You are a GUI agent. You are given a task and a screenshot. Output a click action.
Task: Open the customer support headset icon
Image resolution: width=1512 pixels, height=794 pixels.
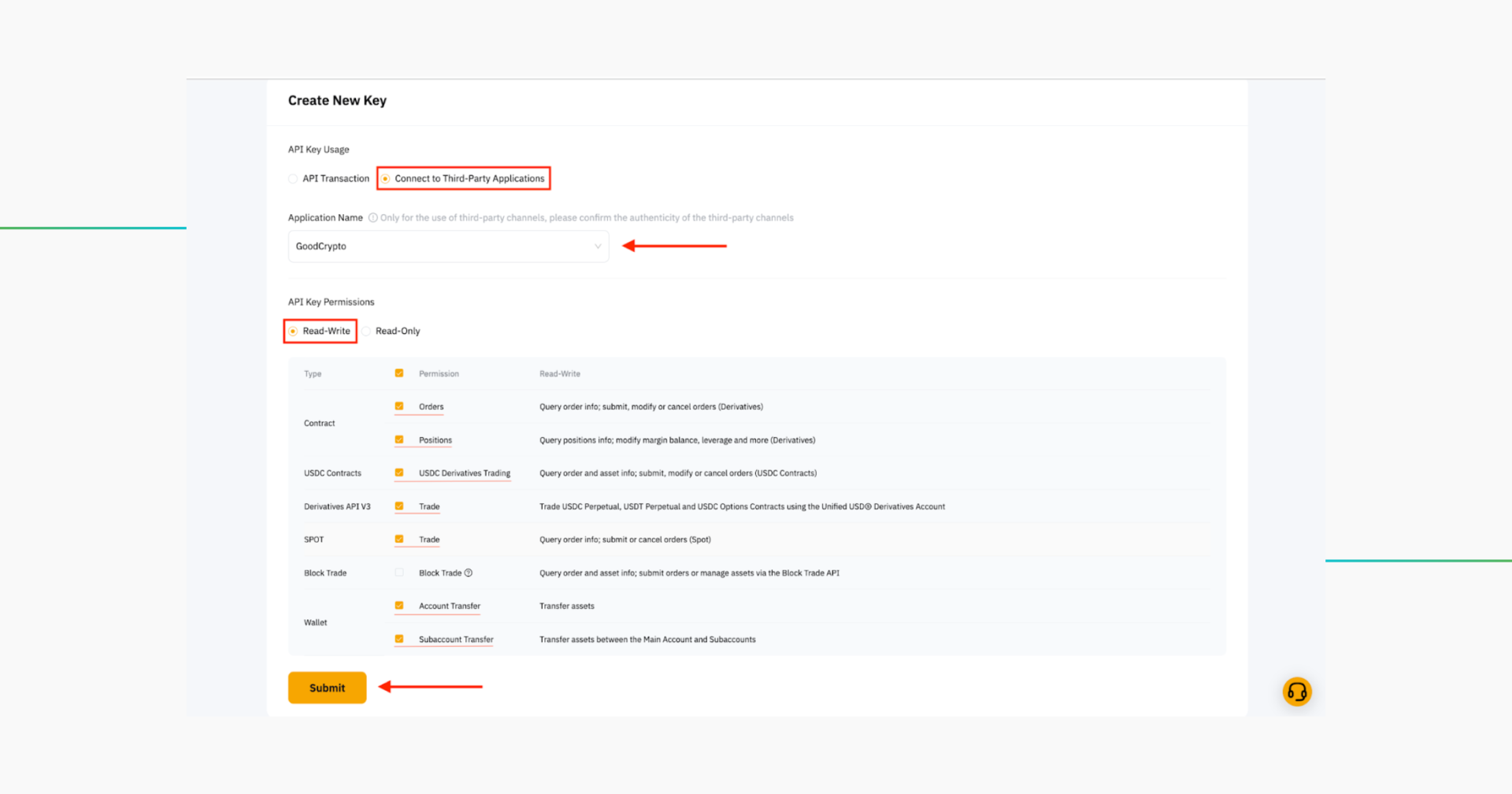(x=1296, y=692)
